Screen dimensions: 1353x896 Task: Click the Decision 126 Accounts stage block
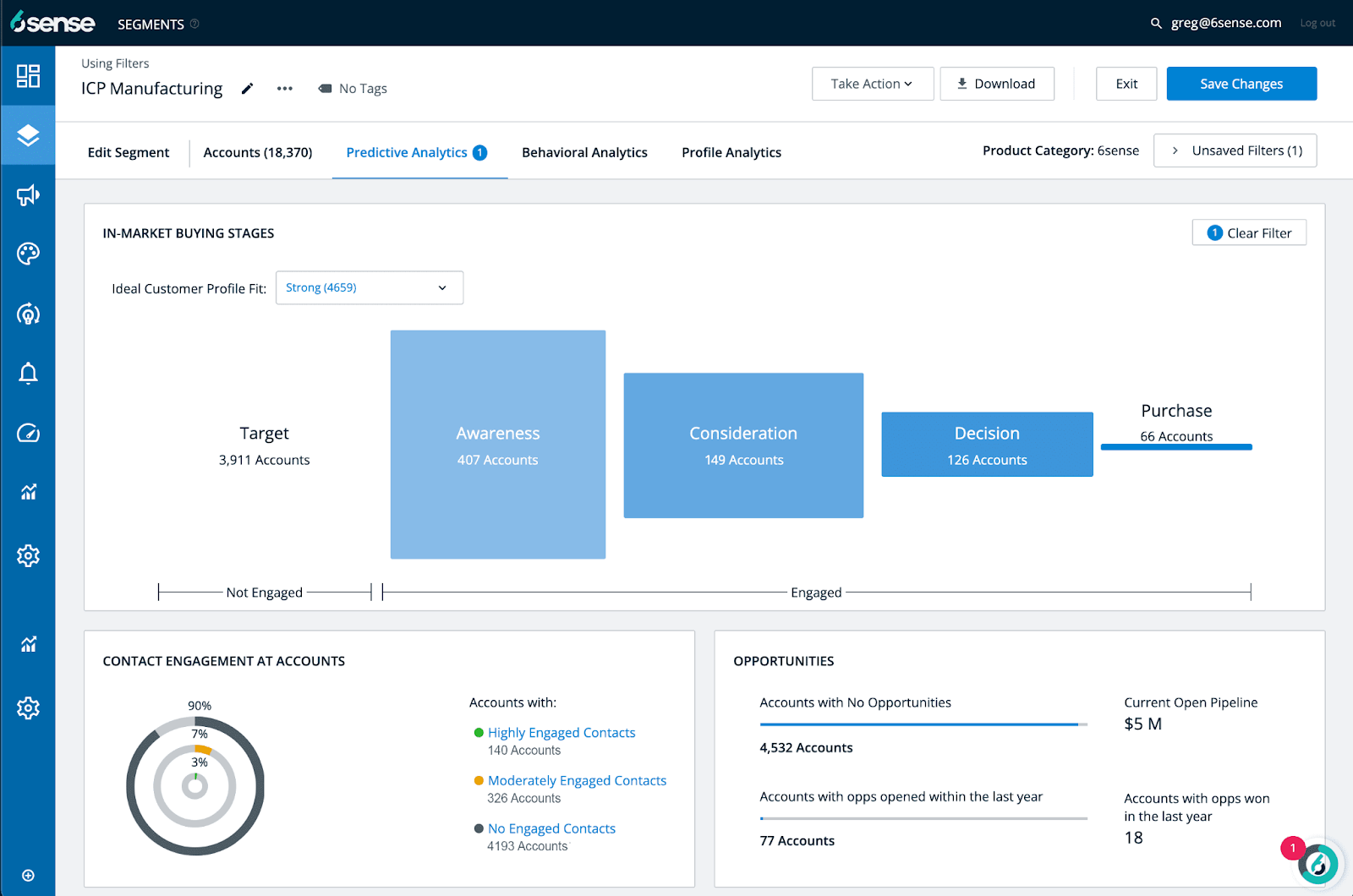click(x=987, y=445)
